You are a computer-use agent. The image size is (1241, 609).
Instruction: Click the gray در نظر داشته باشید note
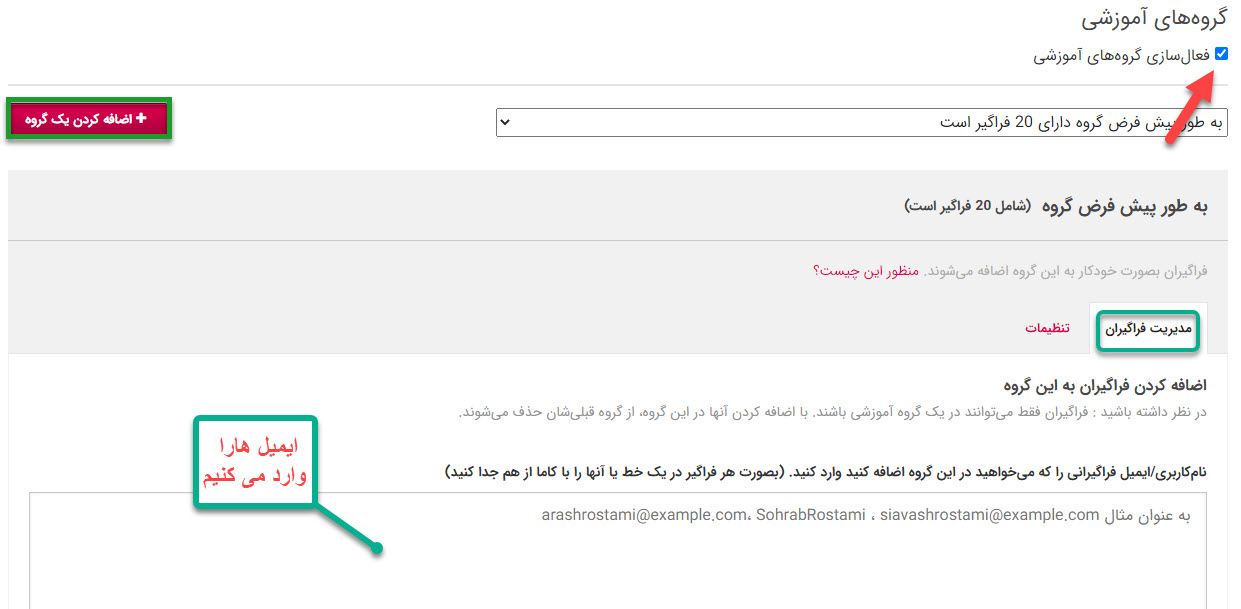(x=832, y=412)
